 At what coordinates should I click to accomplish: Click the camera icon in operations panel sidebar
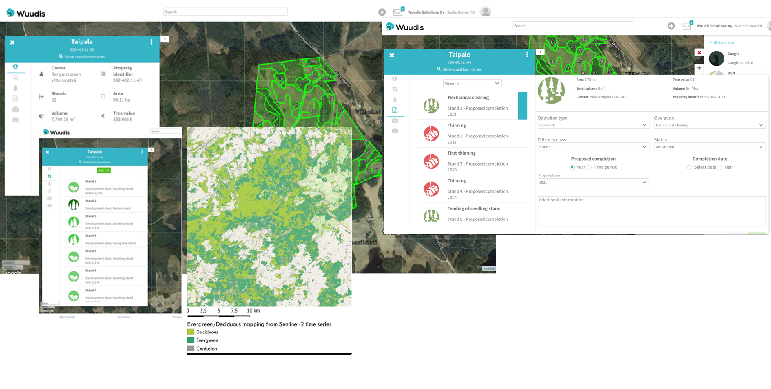click(x=395, y=120)
